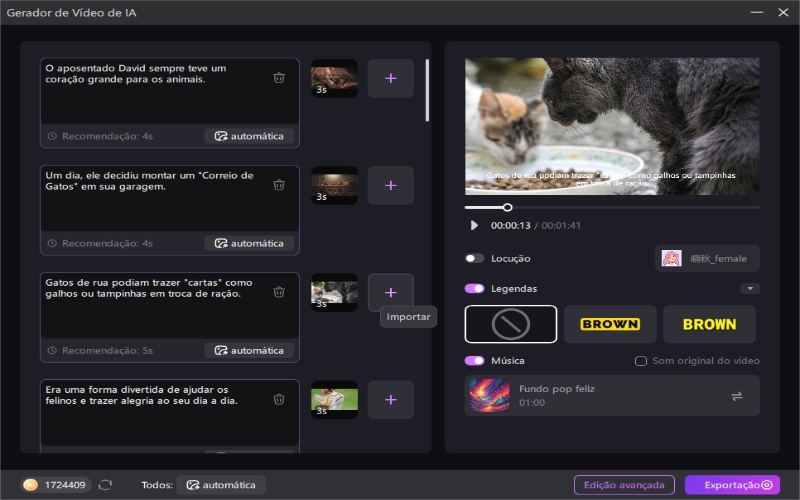This screenshot has height=500, width=800.
Task: Import media for the 'Correio de Gatos' scene
Action: tap(391, 185)
